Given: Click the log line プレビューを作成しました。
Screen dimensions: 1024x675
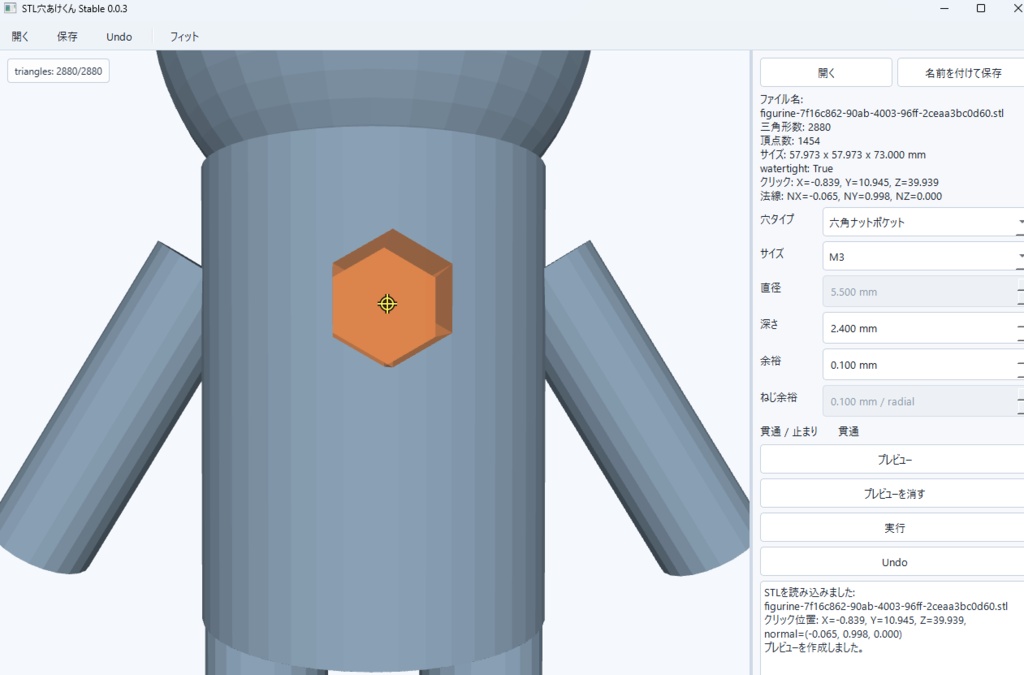Looking at the screenshot, I should 814,648.
